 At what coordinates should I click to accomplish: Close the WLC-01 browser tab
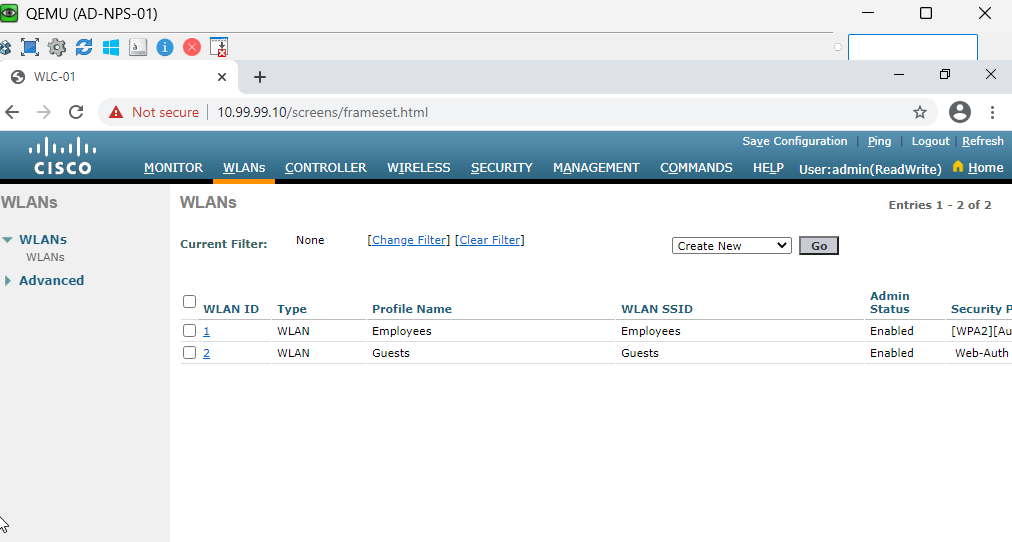[221, 77]
